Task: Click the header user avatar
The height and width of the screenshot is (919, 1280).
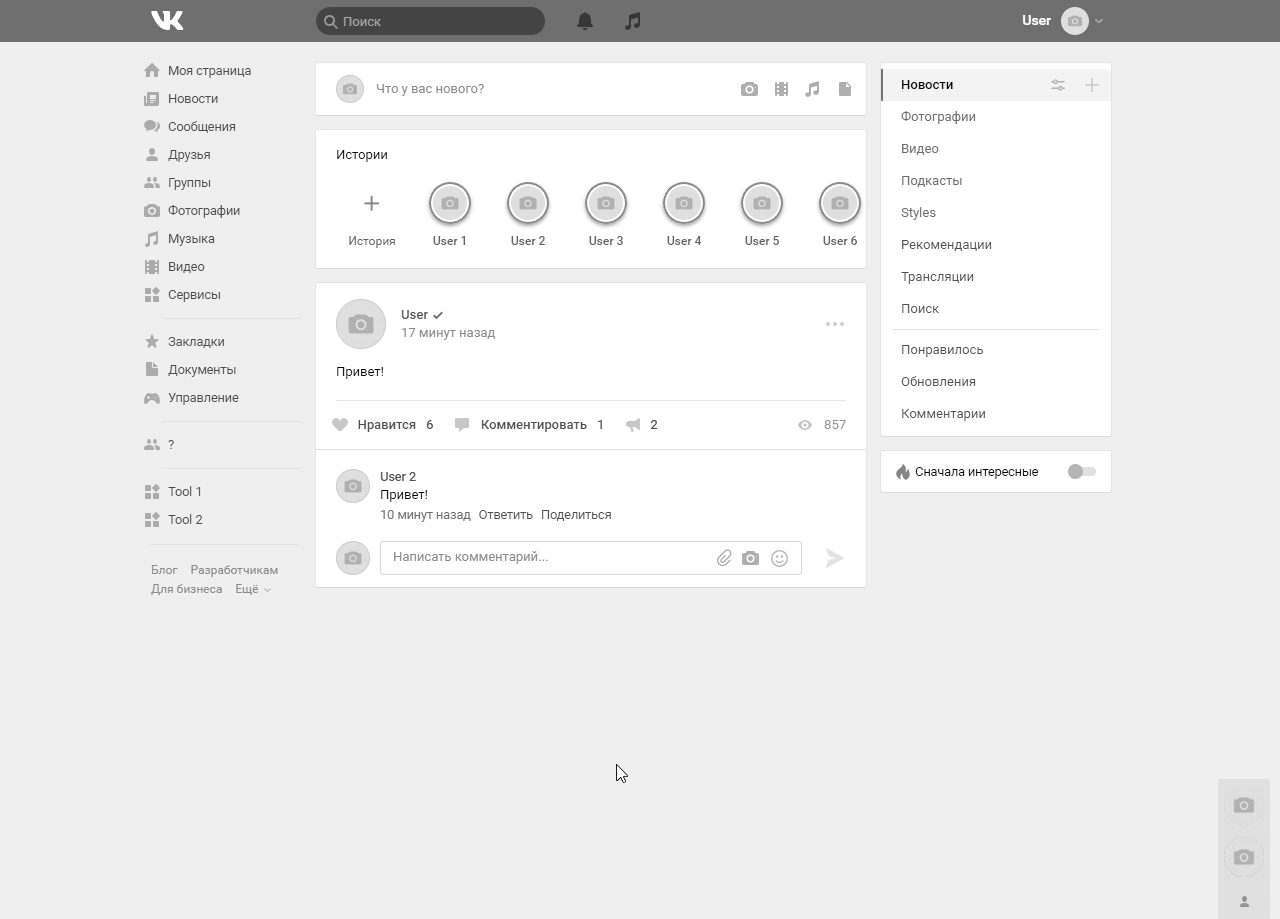Action: 1075,21
